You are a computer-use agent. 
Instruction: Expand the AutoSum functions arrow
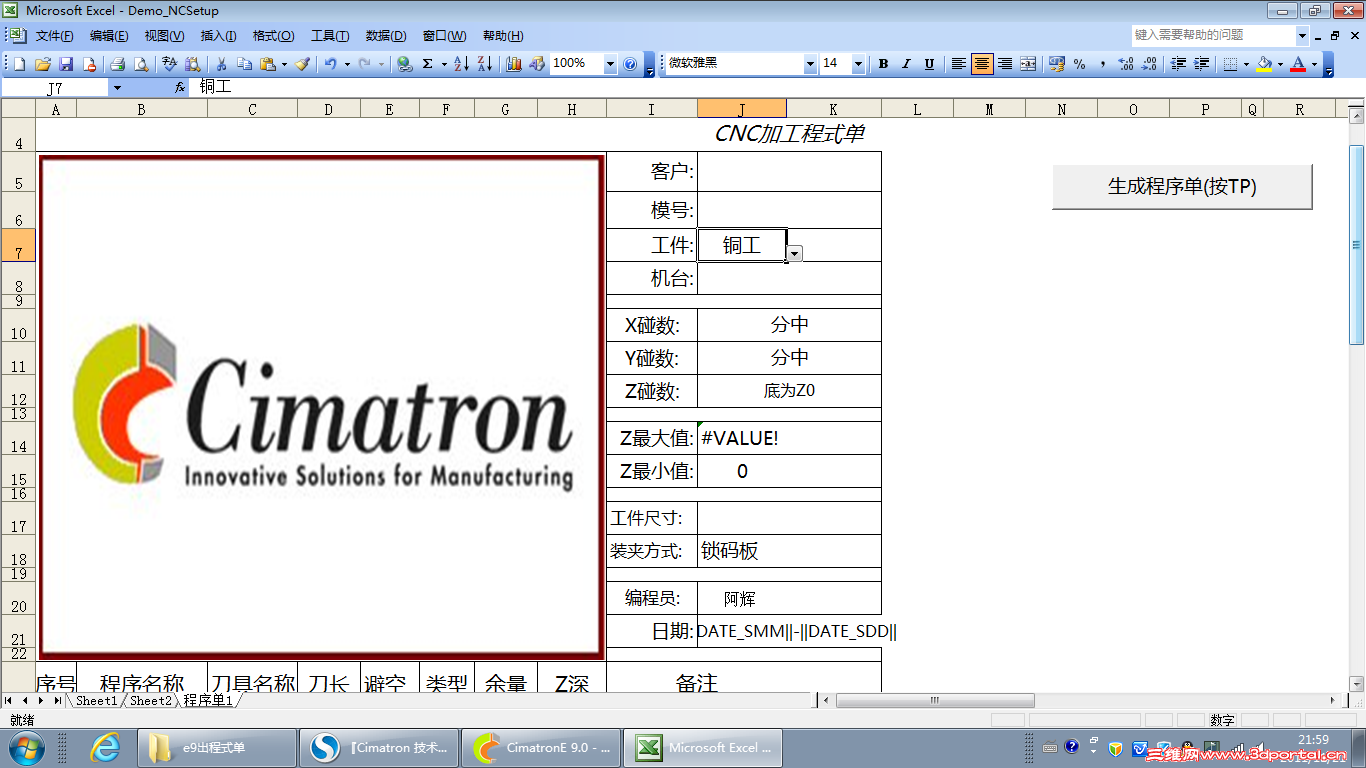(x=443, y=64)
